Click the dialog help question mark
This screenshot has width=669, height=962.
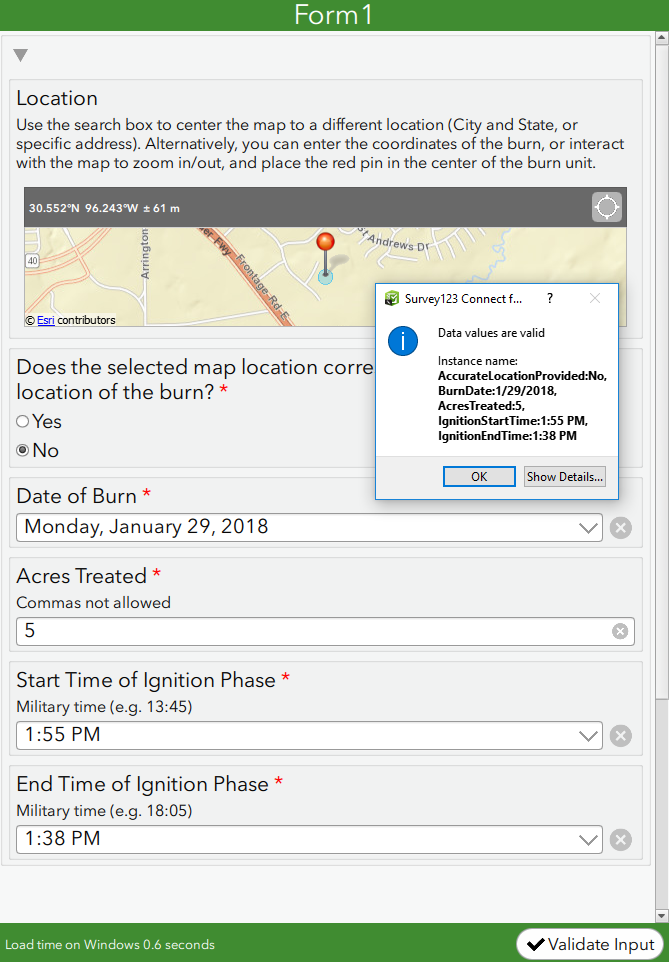[x=549, y=298]
